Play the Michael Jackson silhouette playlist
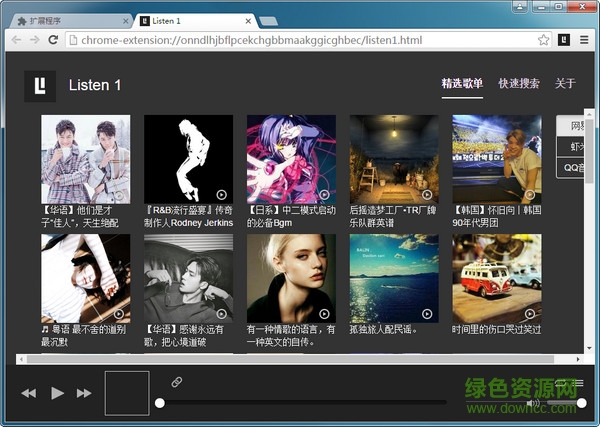 pyautogui.click(x=188, y=159)
